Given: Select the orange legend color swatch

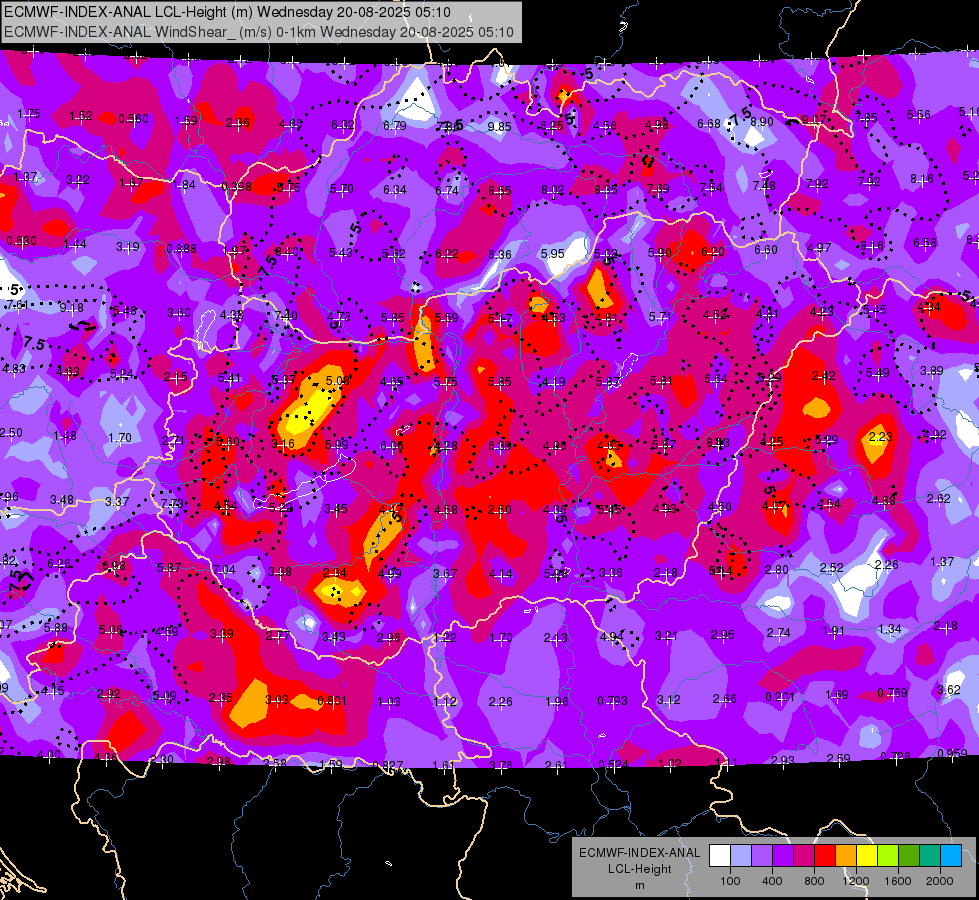Looking at the screenshot, I should click(x=846, y=855).
